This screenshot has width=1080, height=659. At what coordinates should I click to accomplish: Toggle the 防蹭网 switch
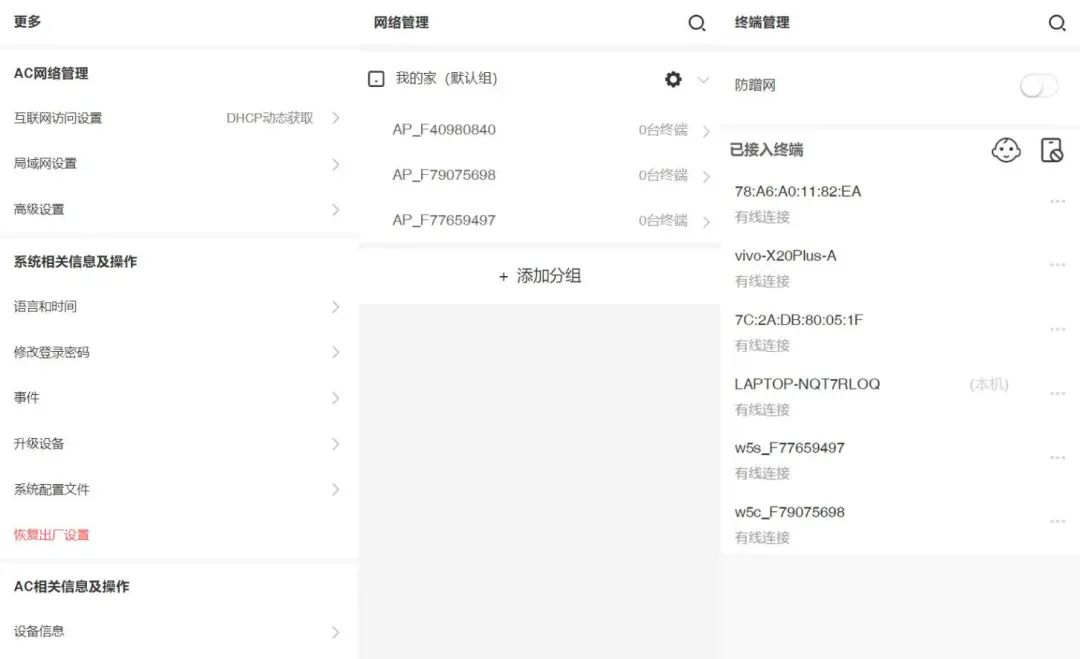(x=1039, y=86)
